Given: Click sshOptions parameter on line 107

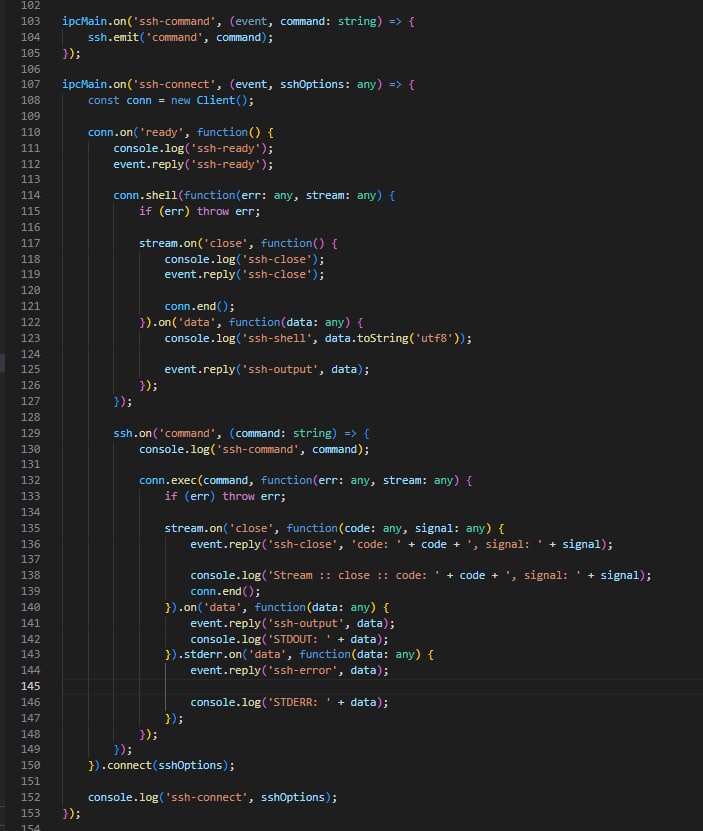Looking at the screenshot, I should click(x=312, y=84).
